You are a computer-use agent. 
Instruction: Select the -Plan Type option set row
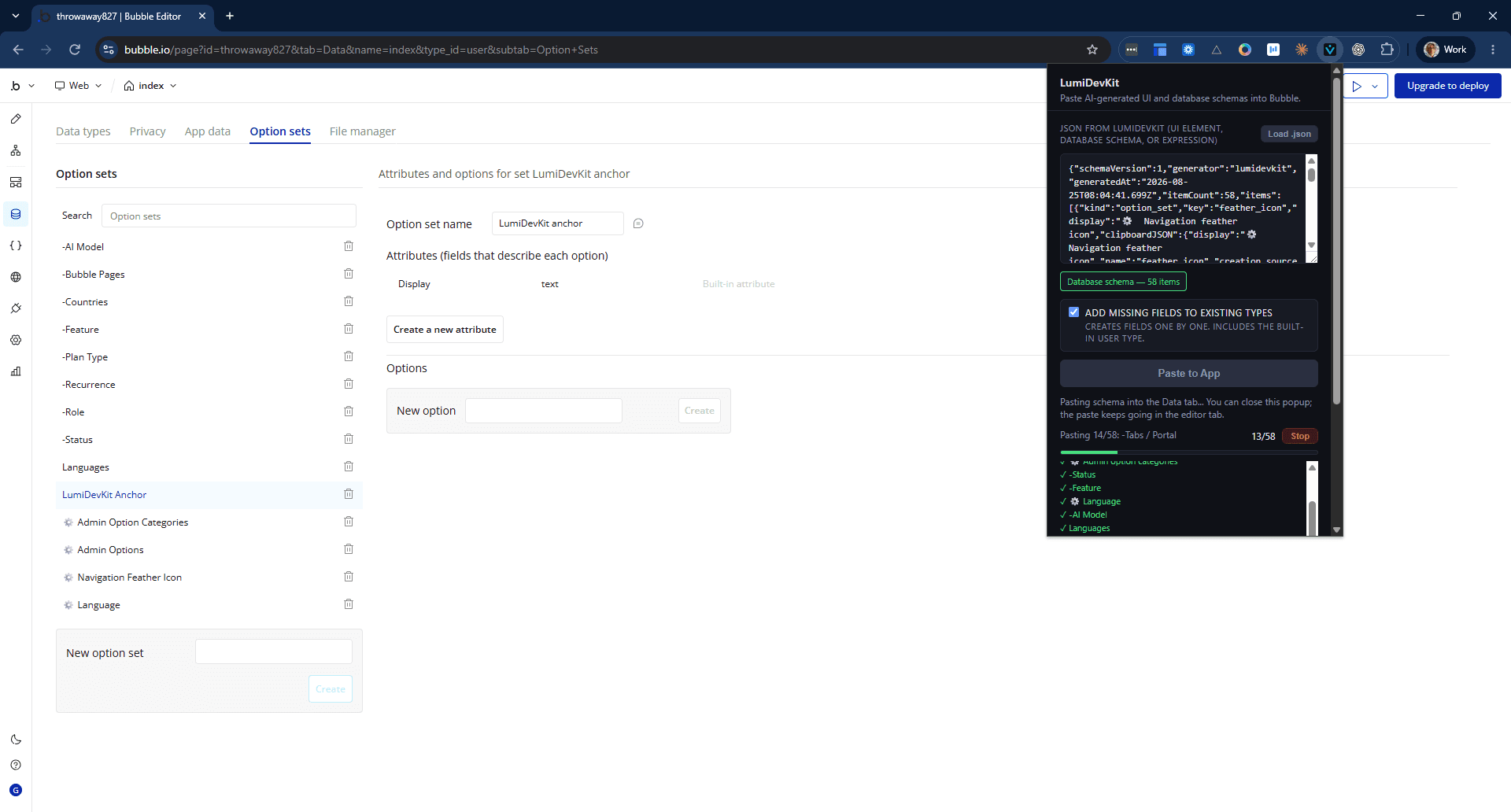click(209, 356)
